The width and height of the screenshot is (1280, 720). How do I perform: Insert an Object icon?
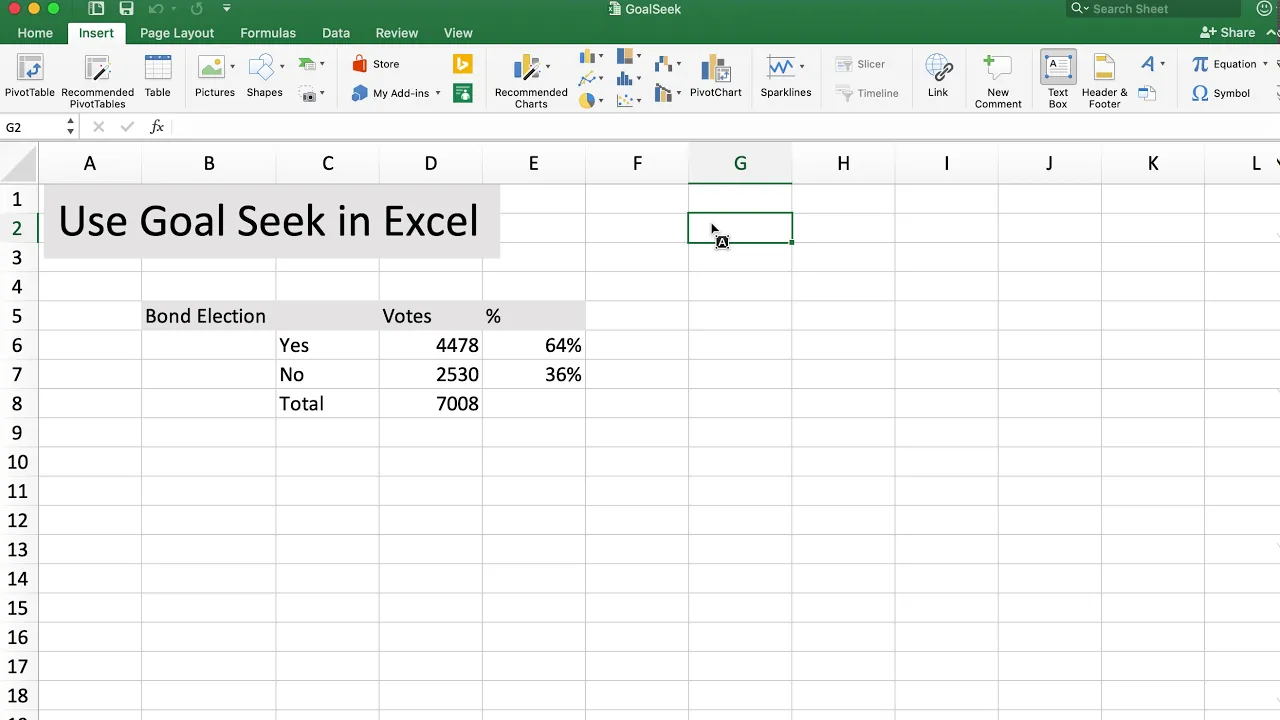pyautogui.click(x=1147, y=94)
